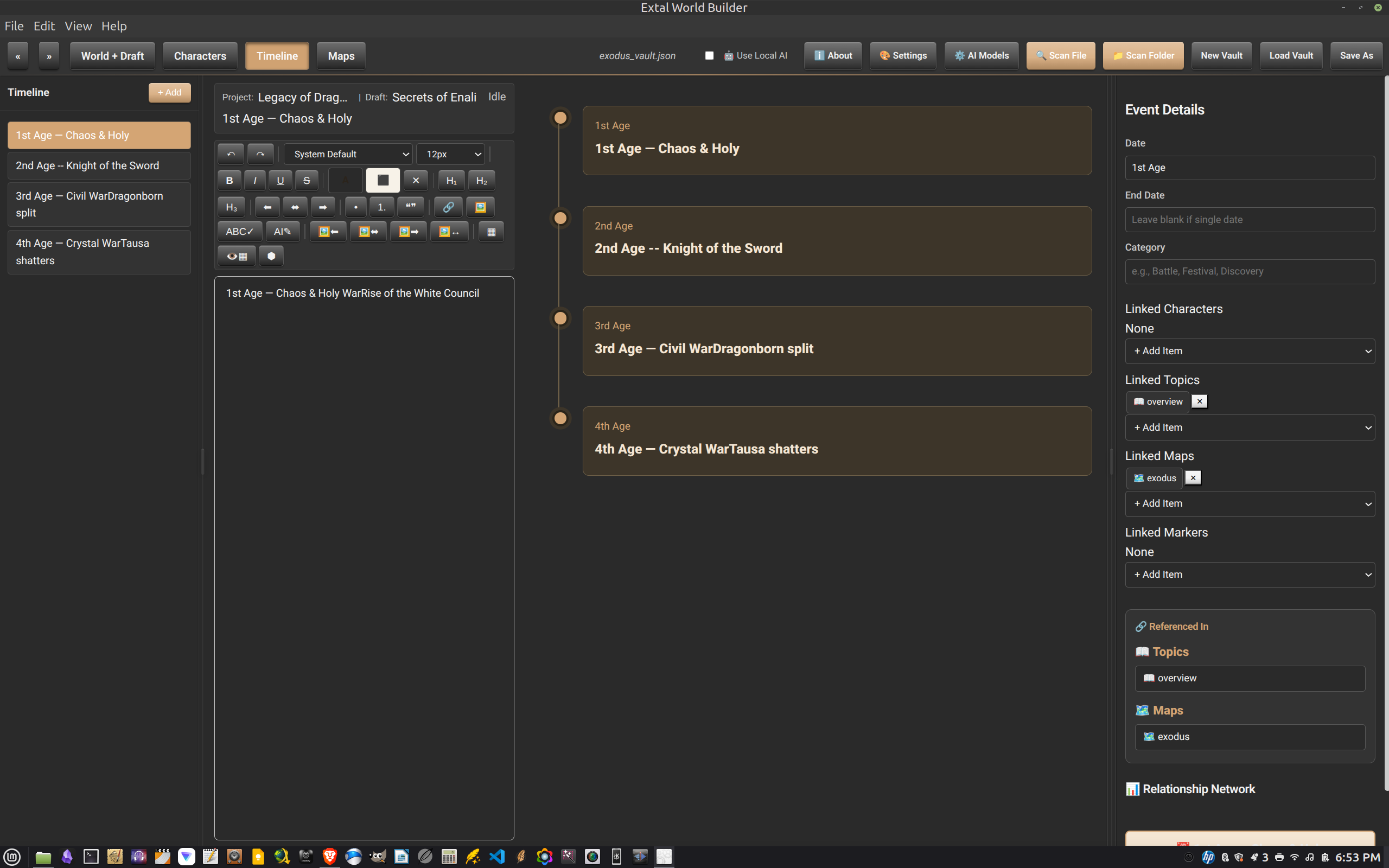The height and width of the screenshot is (868, 1389).
Task: Open the Edit menu
Action: coord(43,26)
